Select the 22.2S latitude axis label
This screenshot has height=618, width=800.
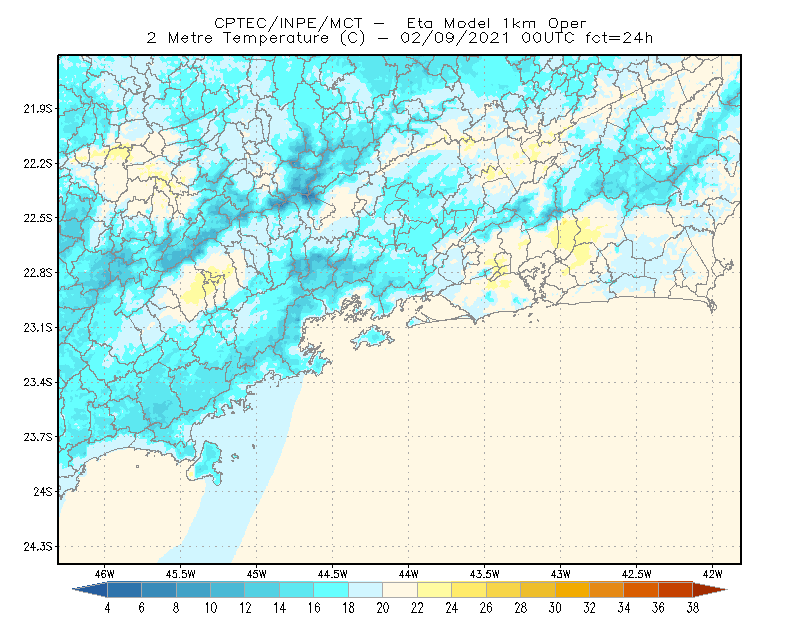point(38,163)
